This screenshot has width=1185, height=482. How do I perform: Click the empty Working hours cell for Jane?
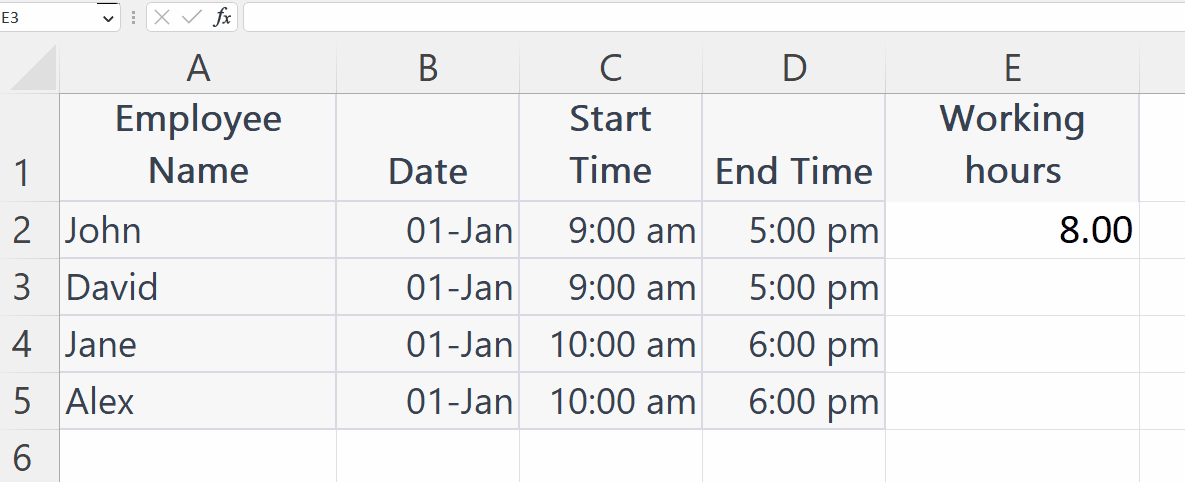pyautogui.click(x=1013, y=344)
